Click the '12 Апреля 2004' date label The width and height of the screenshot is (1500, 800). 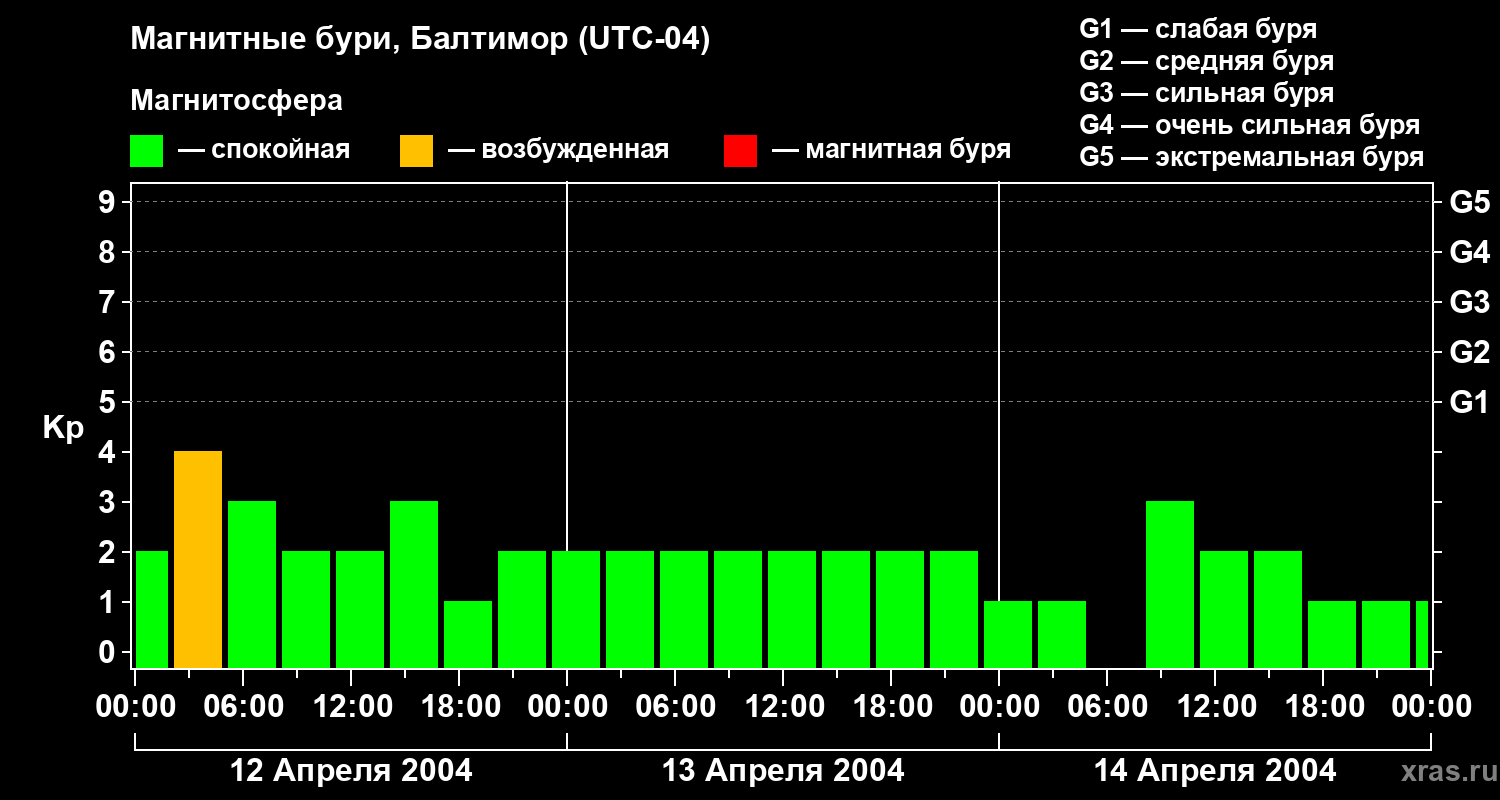pyautogui.click(x=351, y=770)
